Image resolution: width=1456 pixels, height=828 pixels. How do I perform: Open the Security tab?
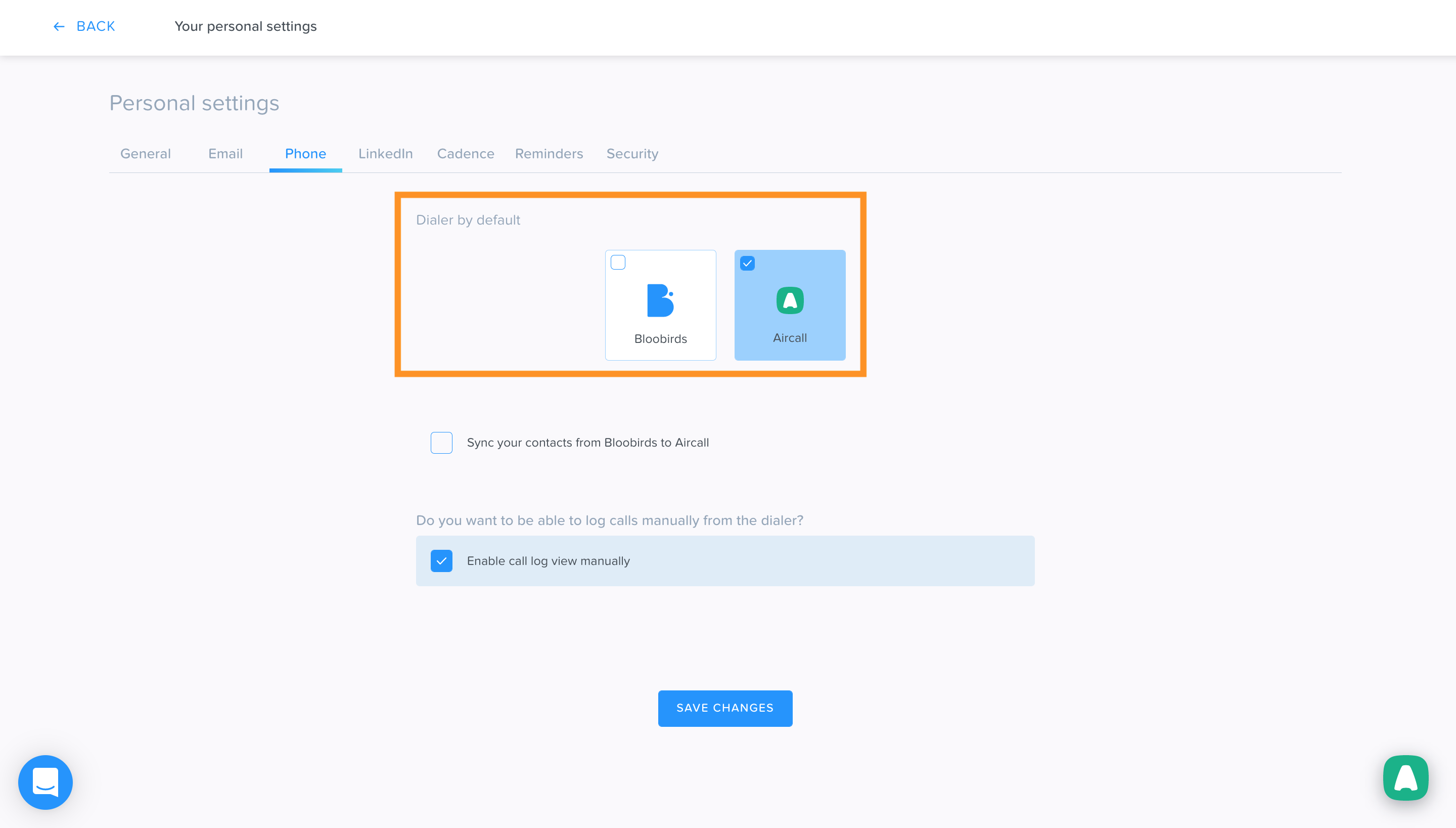(632, 154)
